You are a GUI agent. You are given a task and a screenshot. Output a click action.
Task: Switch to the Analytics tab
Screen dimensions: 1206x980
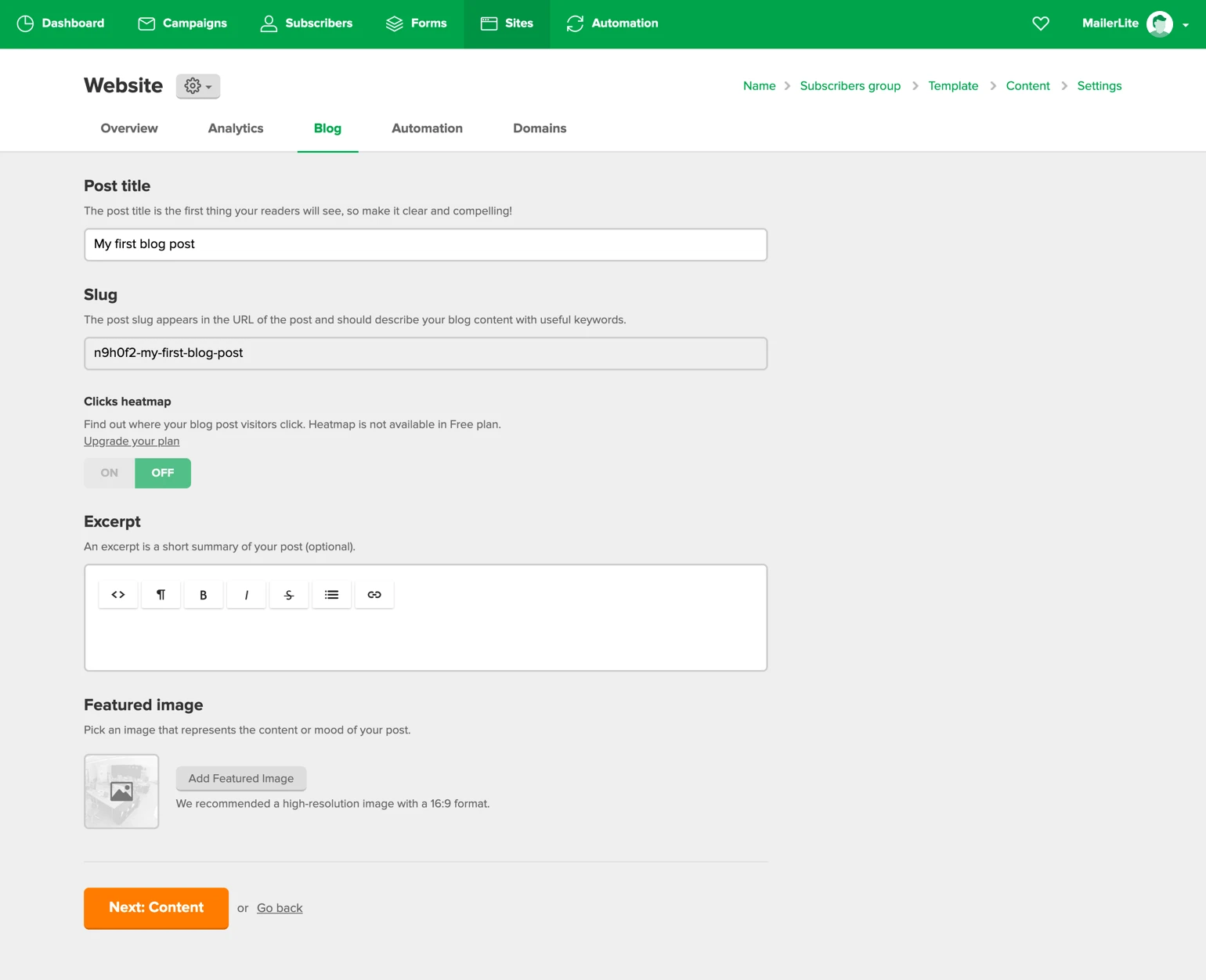coord(236,128)
